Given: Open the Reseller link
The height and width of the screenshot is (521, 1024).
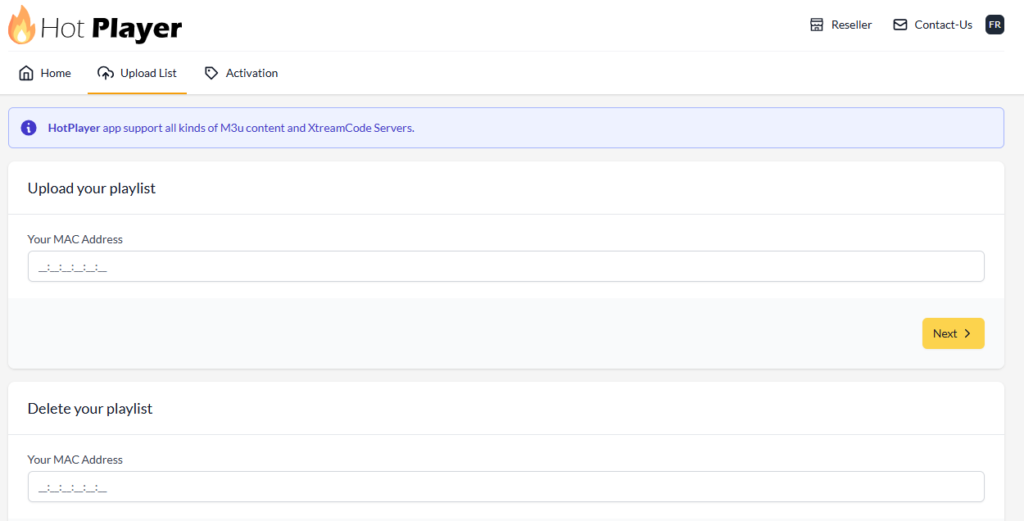Looking at the screenshot, I should (851, 25).
